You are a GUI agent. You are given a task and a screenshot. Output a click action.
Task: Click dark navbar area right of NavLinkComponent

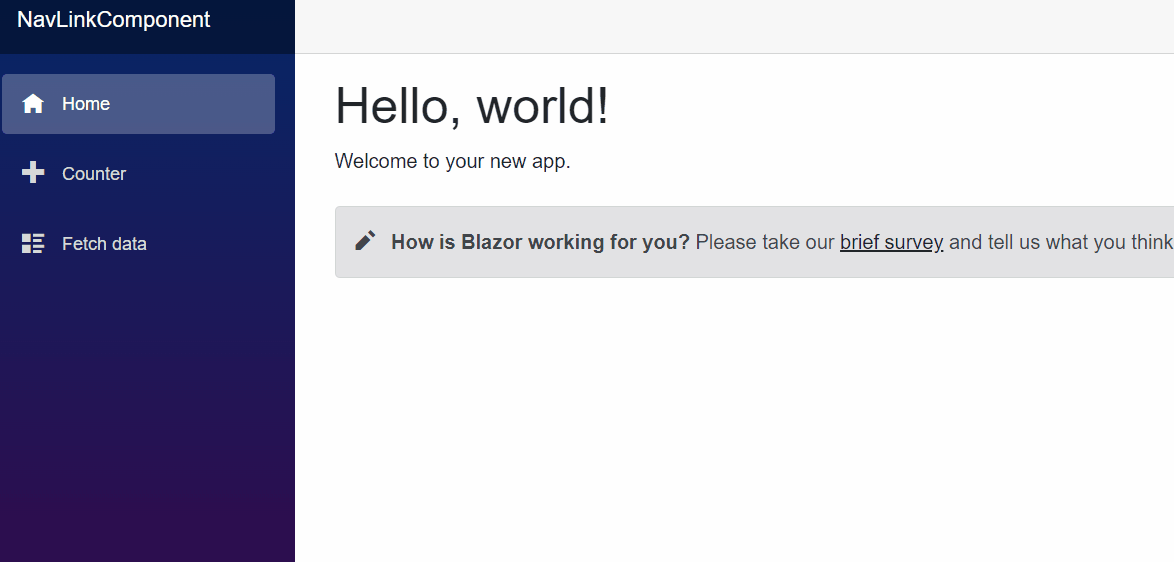(x=252, y=27)
